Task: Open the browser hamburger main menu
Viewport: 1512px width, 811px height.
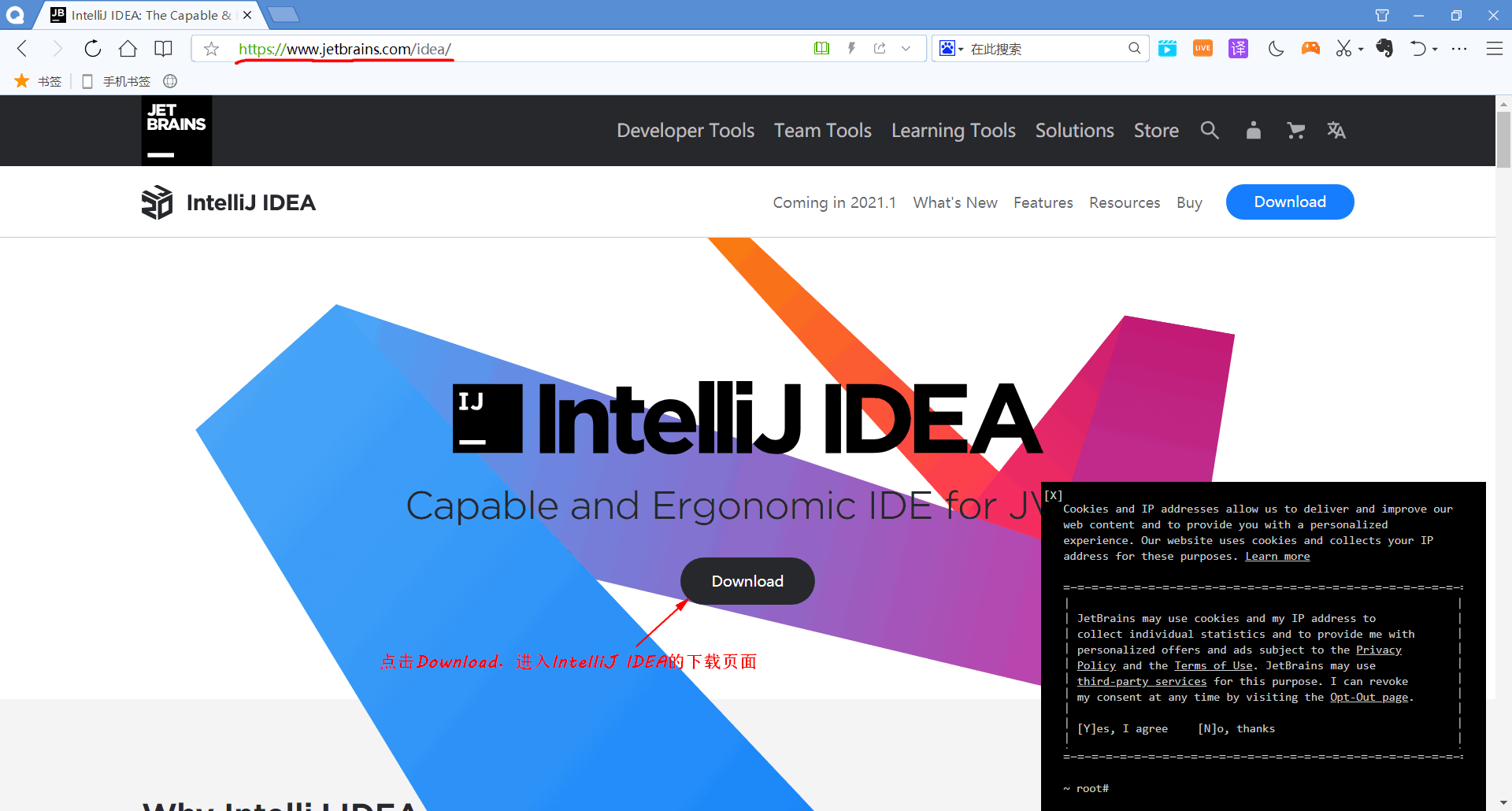Action: point(1494,49)
